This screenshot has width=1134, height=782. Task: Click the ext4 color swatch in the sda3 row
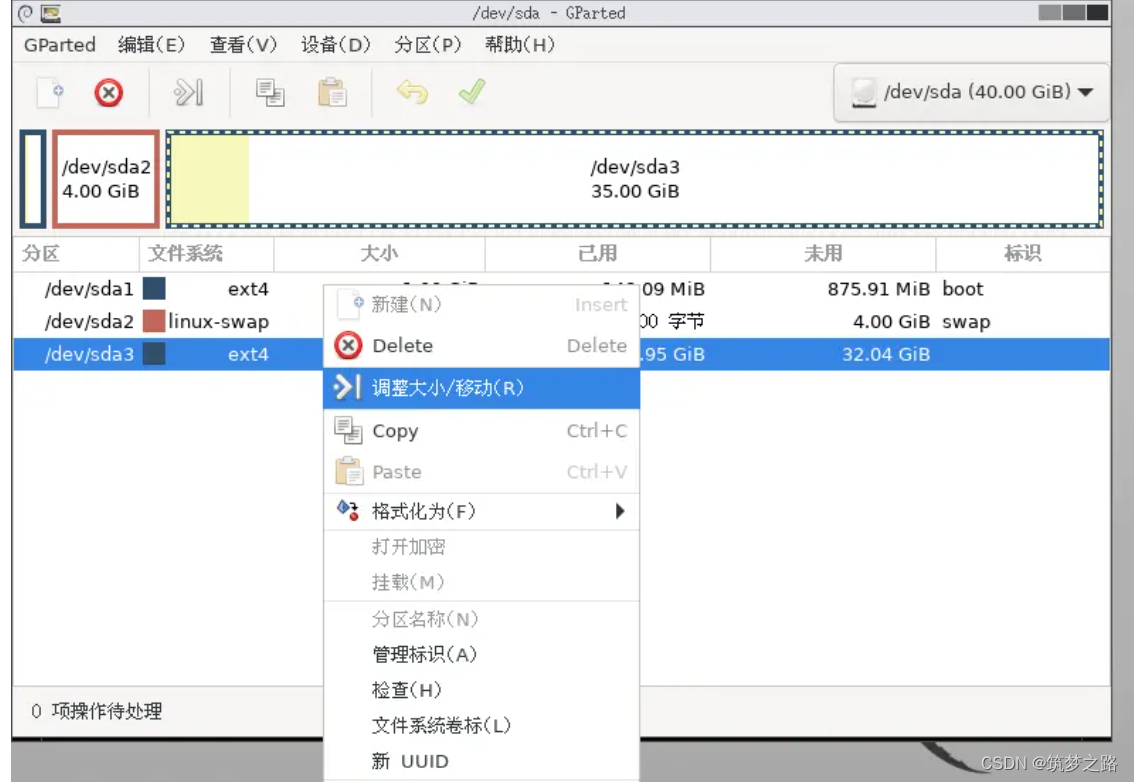tap(154, 354)
